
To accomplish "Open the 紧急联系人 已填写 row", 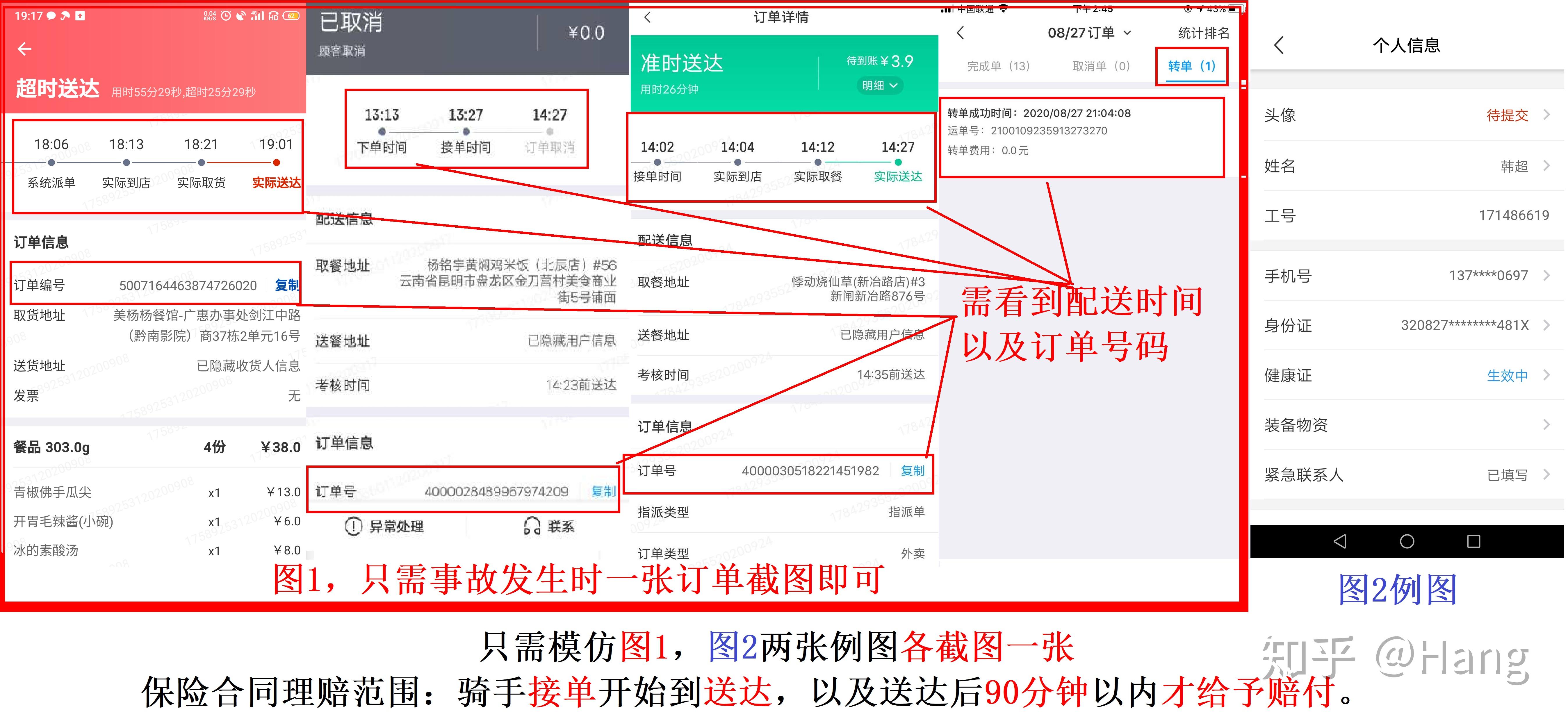I will [x=1407, y=475].
